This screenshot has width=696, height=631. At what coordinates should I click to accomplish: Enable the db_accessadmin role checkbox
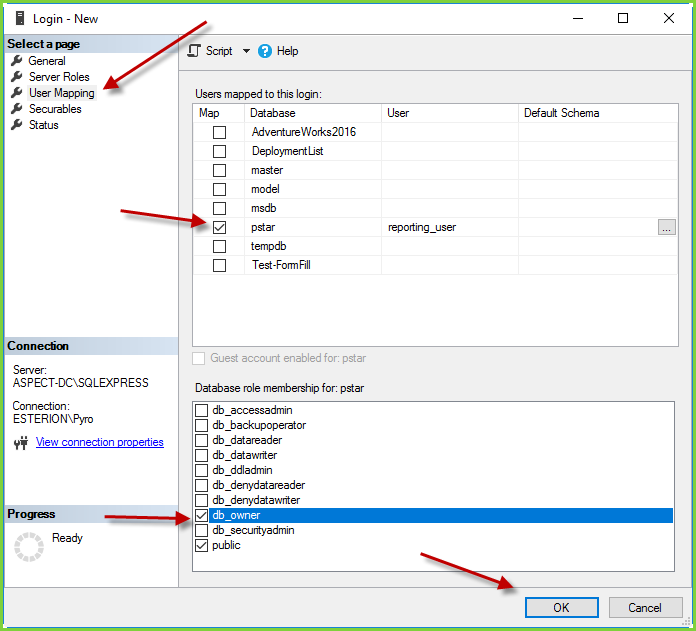point(202,410)
